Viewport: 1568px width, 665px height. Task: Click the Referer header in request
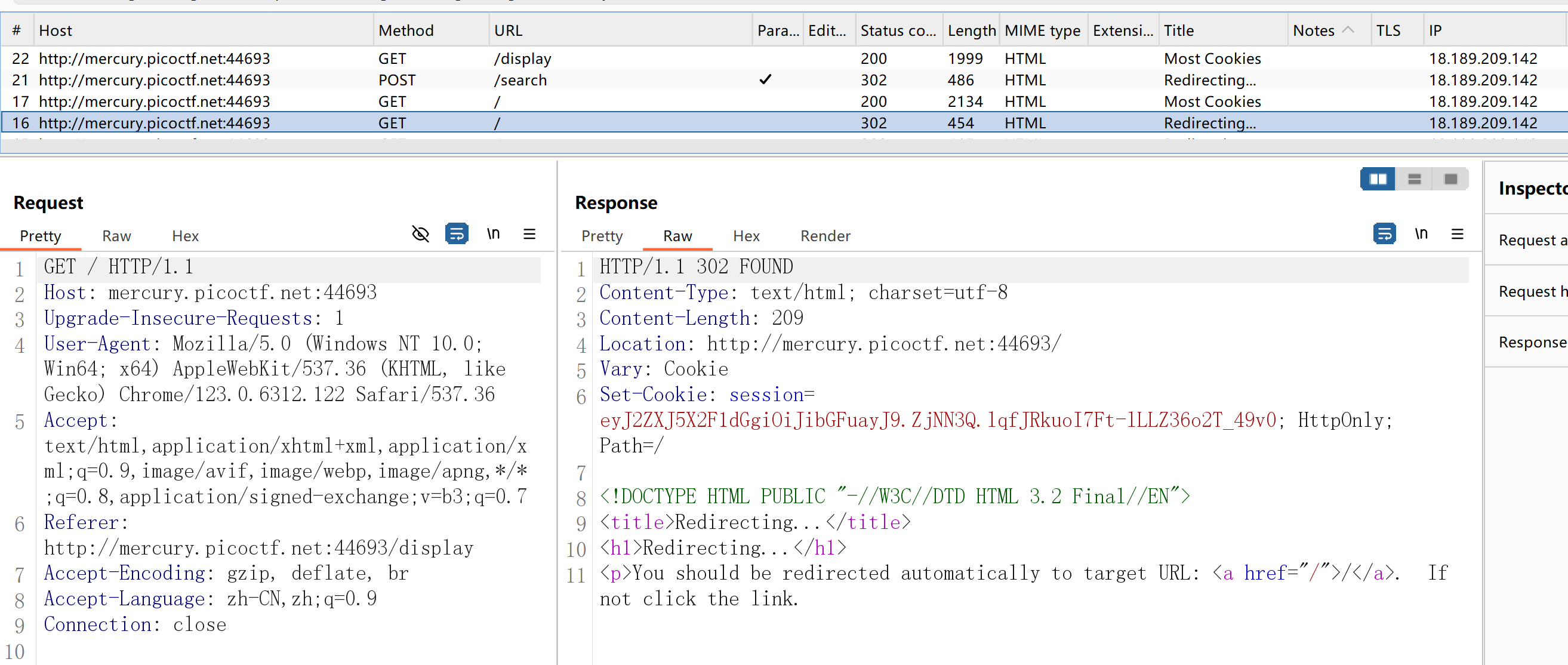pos(258,535)
